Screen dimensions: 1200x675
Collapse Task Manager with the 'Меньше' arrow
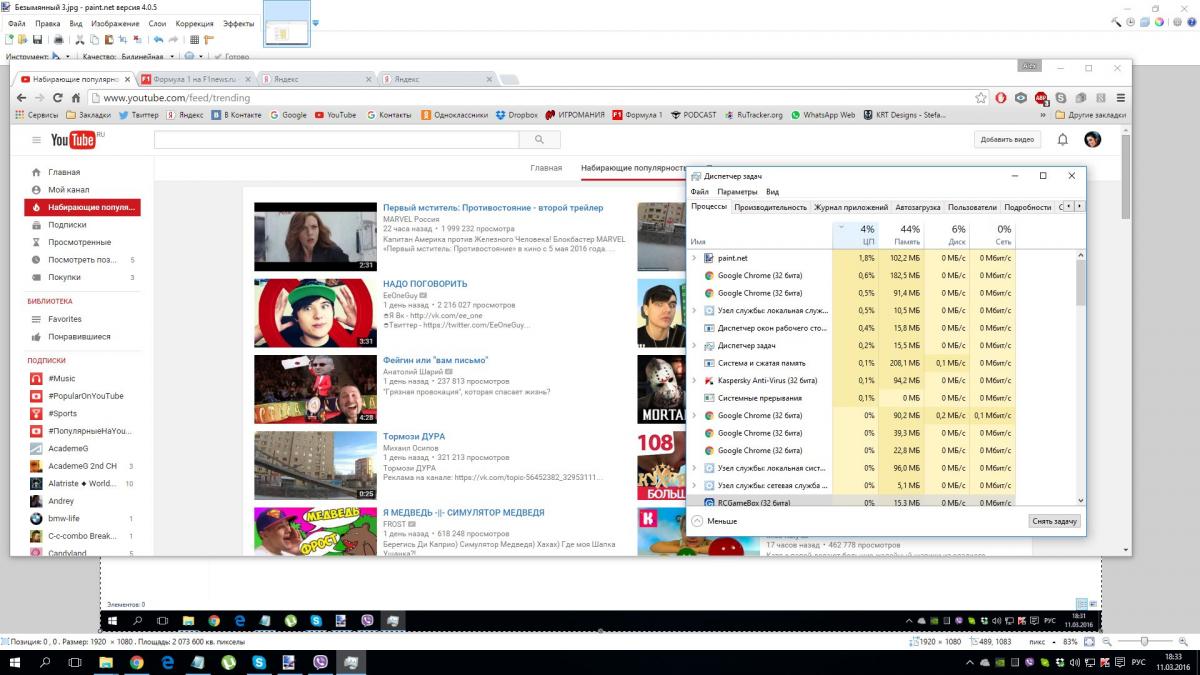click(x=697, y=521)
